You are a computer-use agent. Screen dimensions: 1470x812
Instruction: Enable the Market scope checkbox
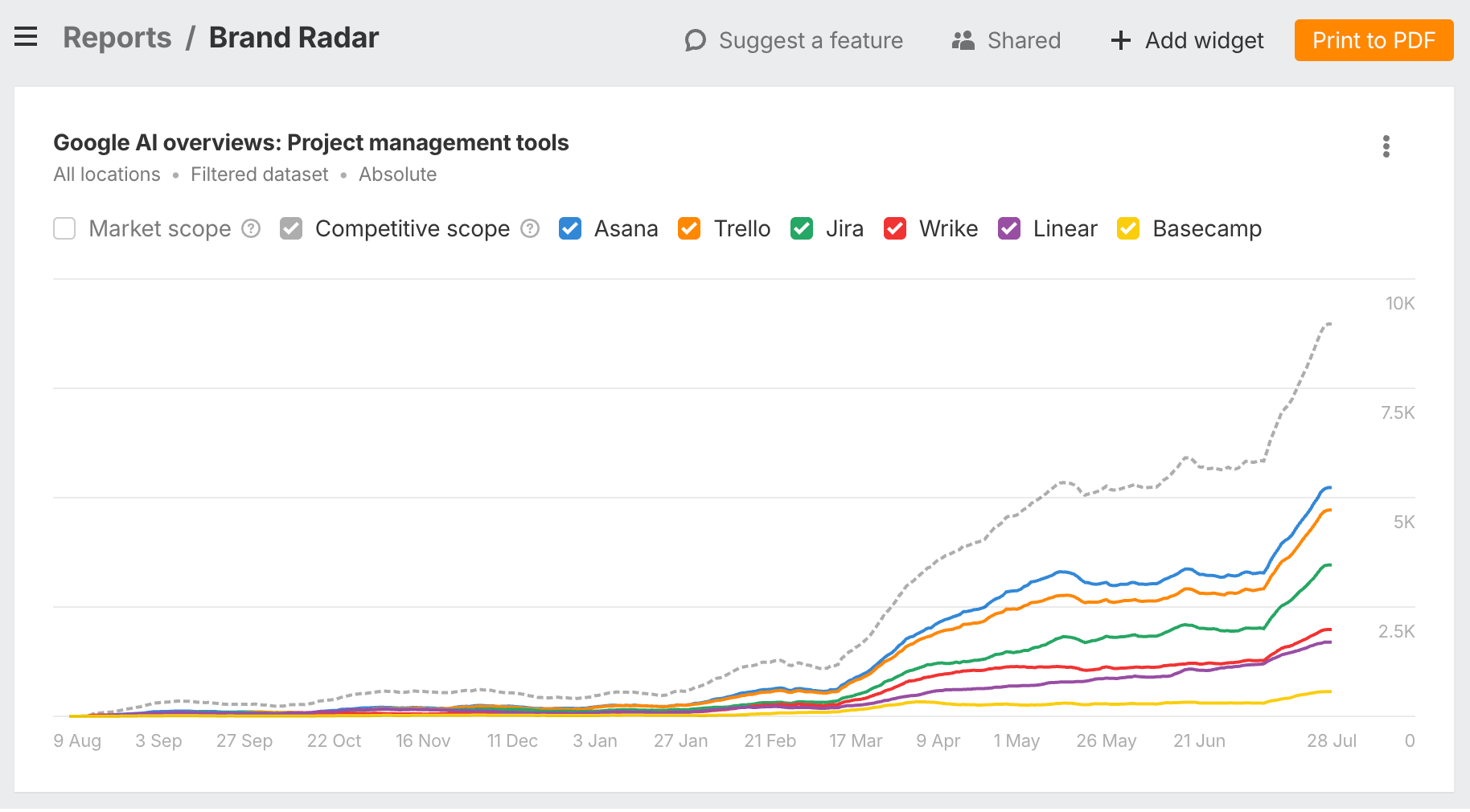click(x=64, y=229)
